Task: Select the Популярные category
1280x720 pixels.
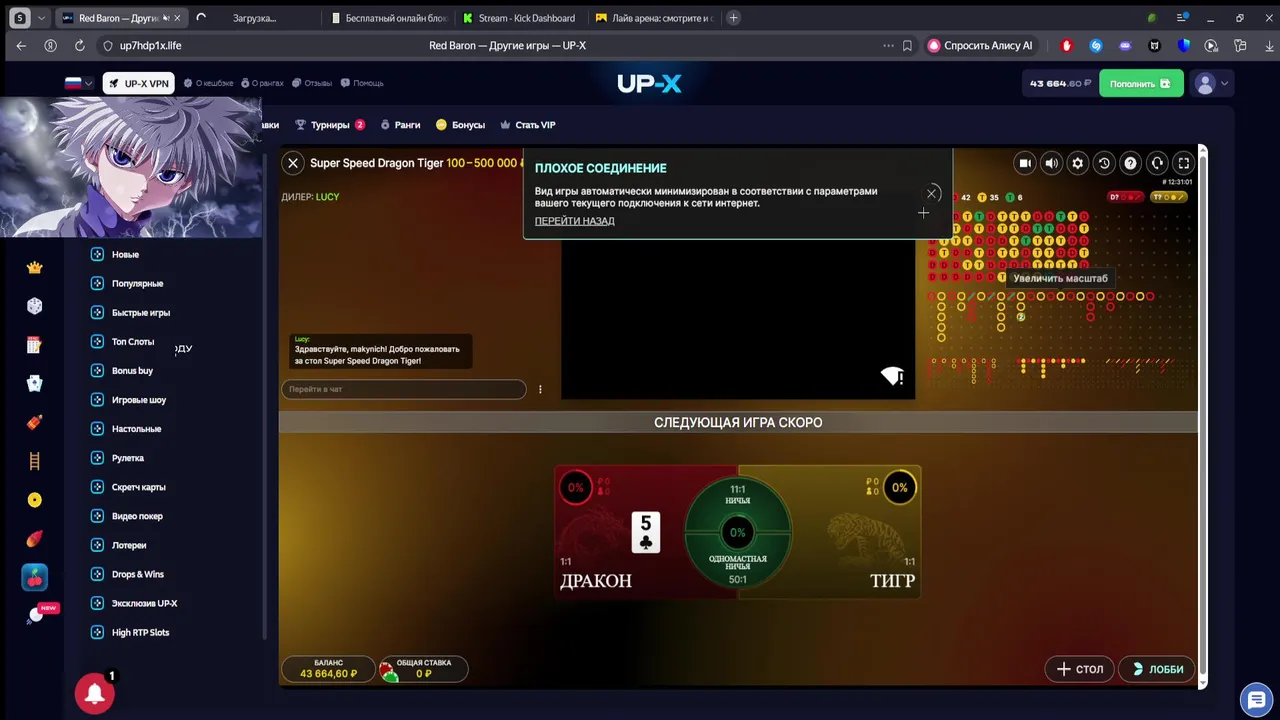Action: [x=137, y=283]
